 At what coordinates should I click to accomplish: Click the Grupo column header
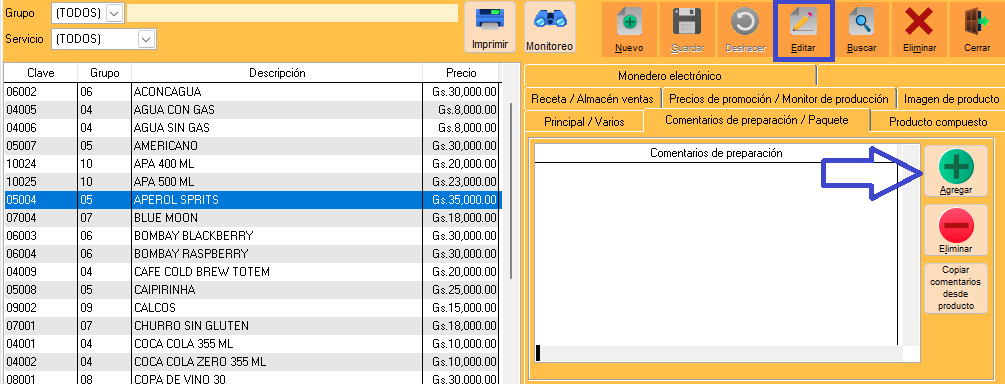[x=104, y=73]
